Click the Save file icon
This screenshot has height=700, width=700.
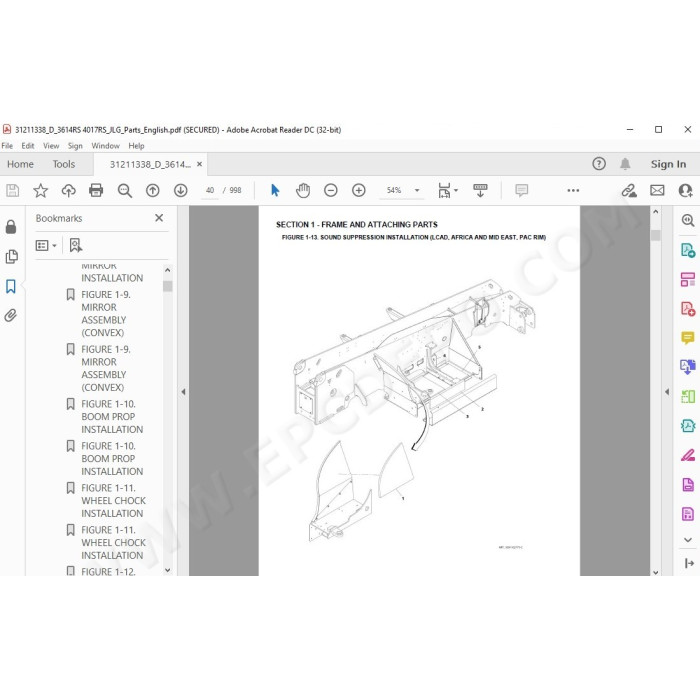[x=12, y=191]
